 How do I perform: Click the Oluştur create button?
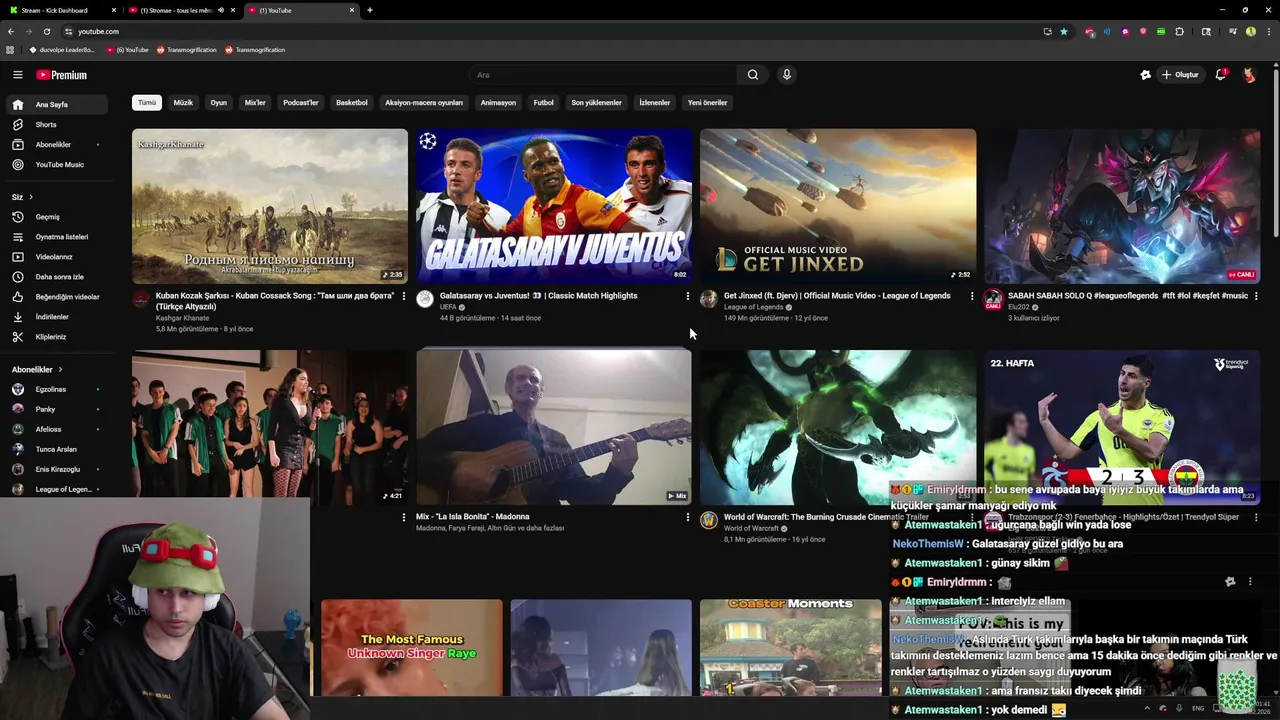tap(1180, 75)
